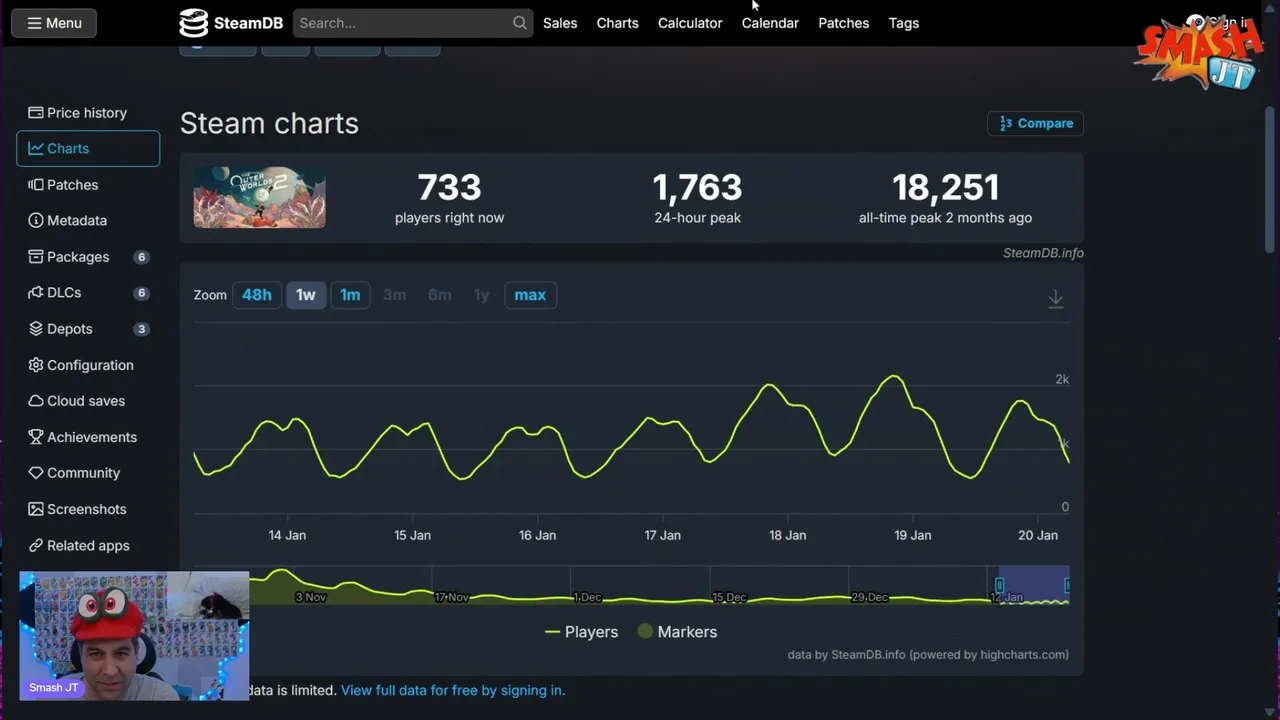Screen dimensions: 1280x720
Task: Click the Depots count badge 3
Action: tap(142, 329)
